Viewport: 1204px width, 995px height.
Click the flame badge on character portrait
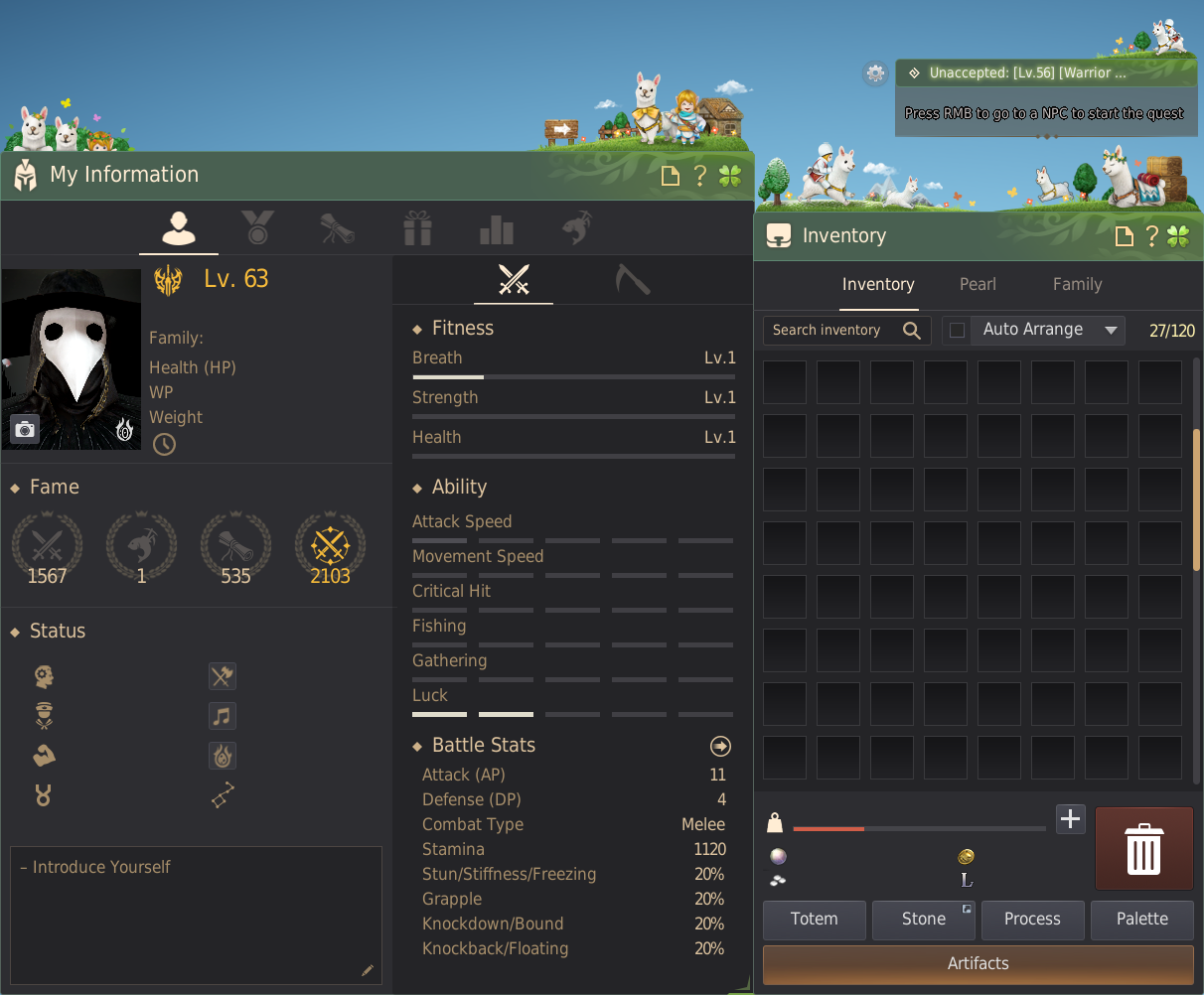[124, 430]
